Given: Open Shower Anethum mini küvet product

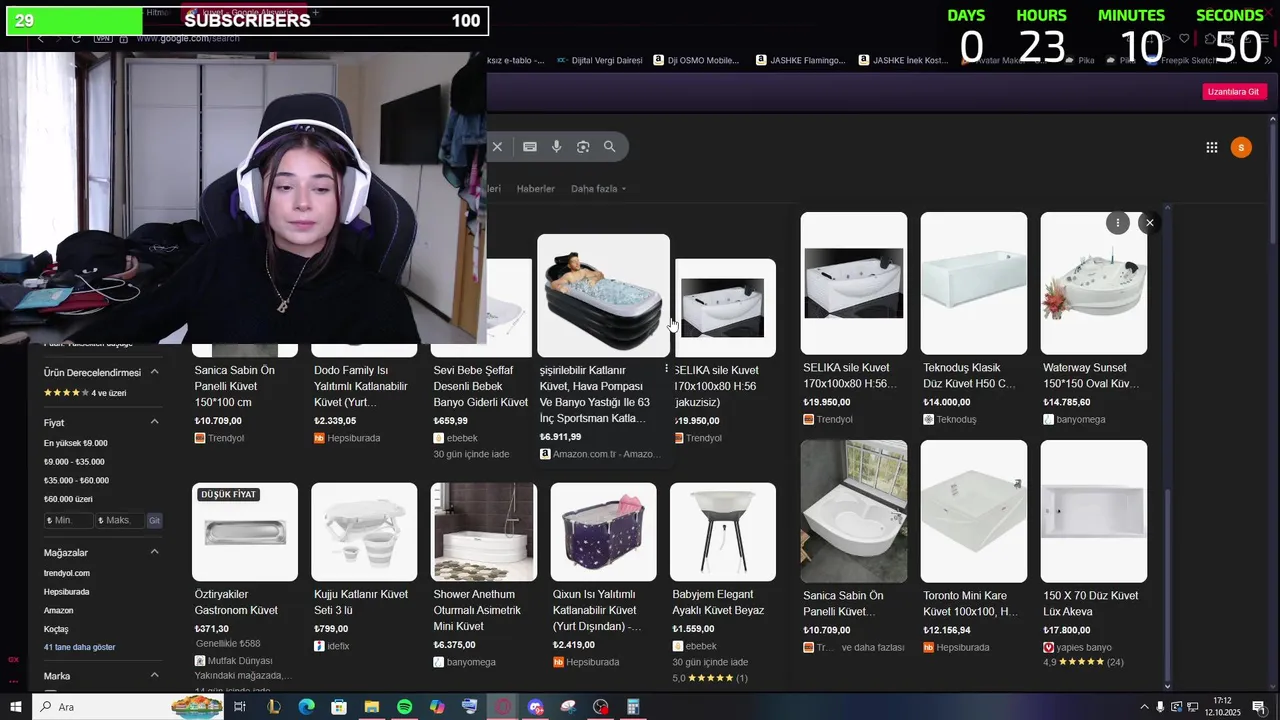Looking at the screenshot, I should 484,532.
